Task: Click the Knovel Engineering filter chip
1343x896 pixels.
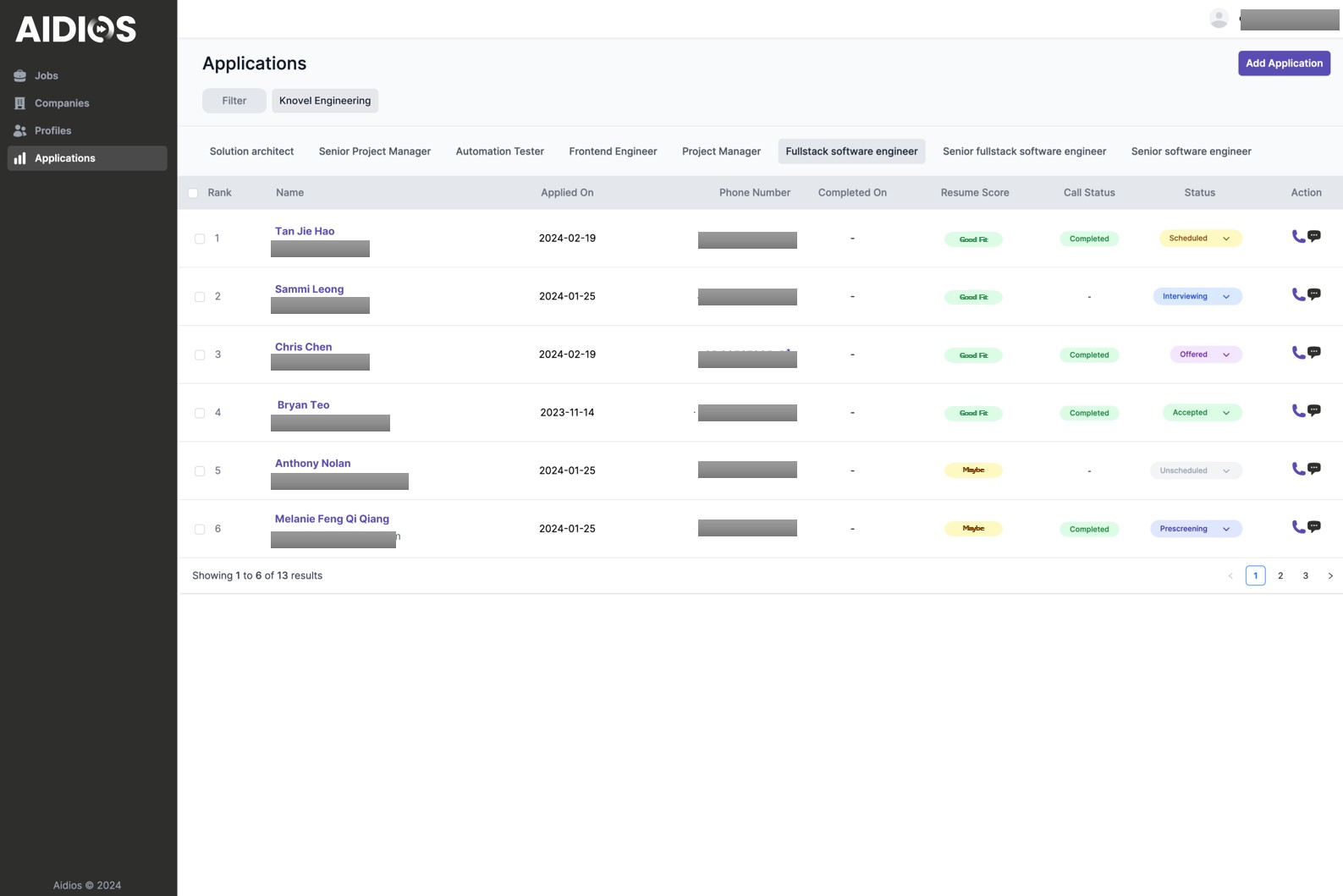Action: [x=325, y=101]
